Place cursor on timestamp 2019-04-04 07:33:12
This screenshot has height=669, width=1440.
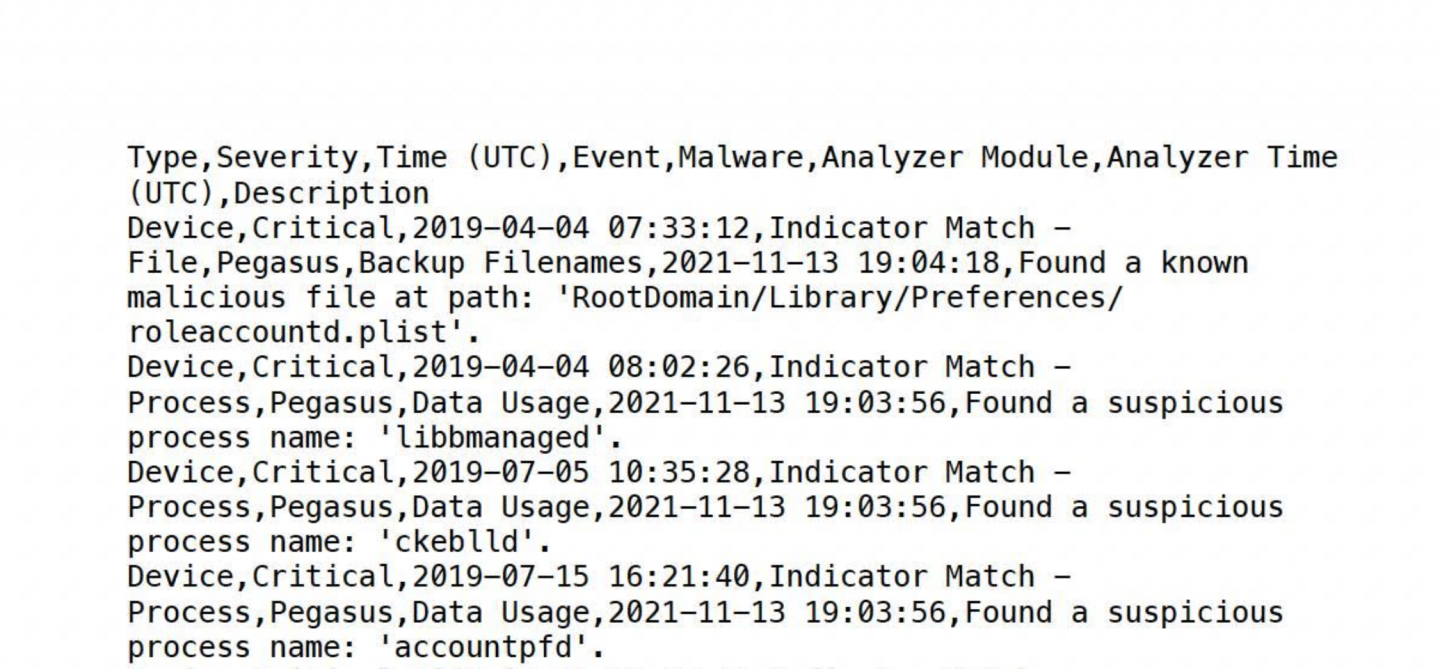click(581, 228)
